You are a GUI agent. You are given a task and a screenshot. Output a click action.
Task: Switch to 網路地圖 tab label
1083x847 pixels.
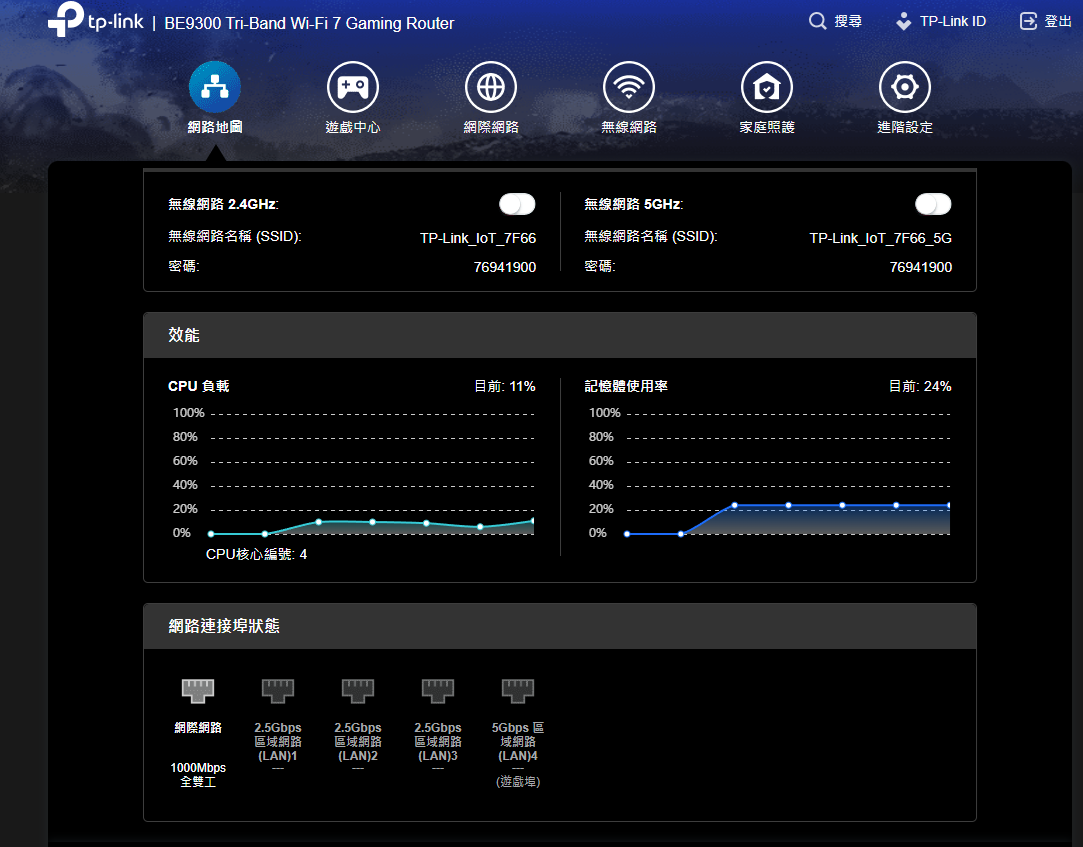(215, 127)
